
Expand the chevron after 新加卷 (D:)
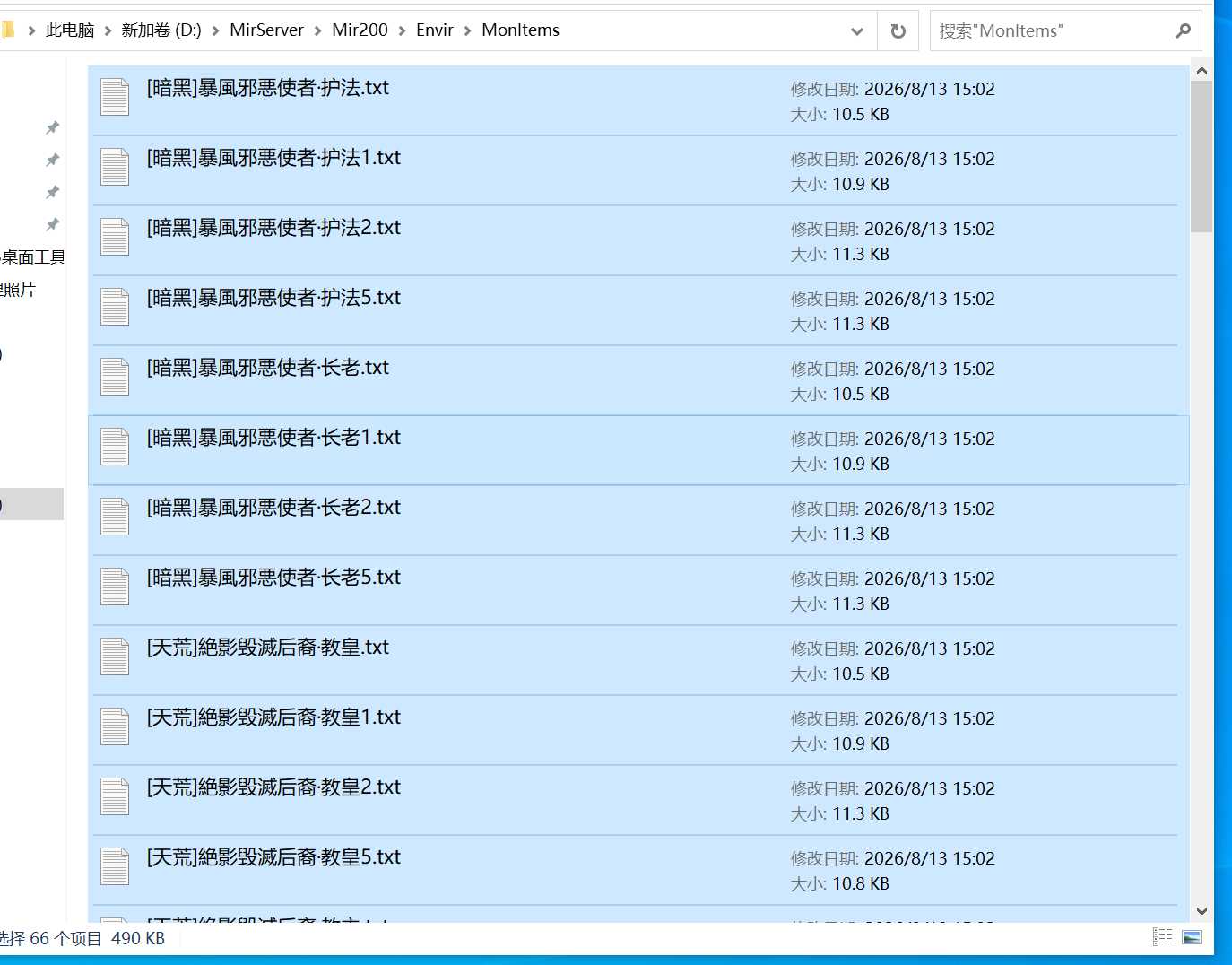[x=216, y=30]
